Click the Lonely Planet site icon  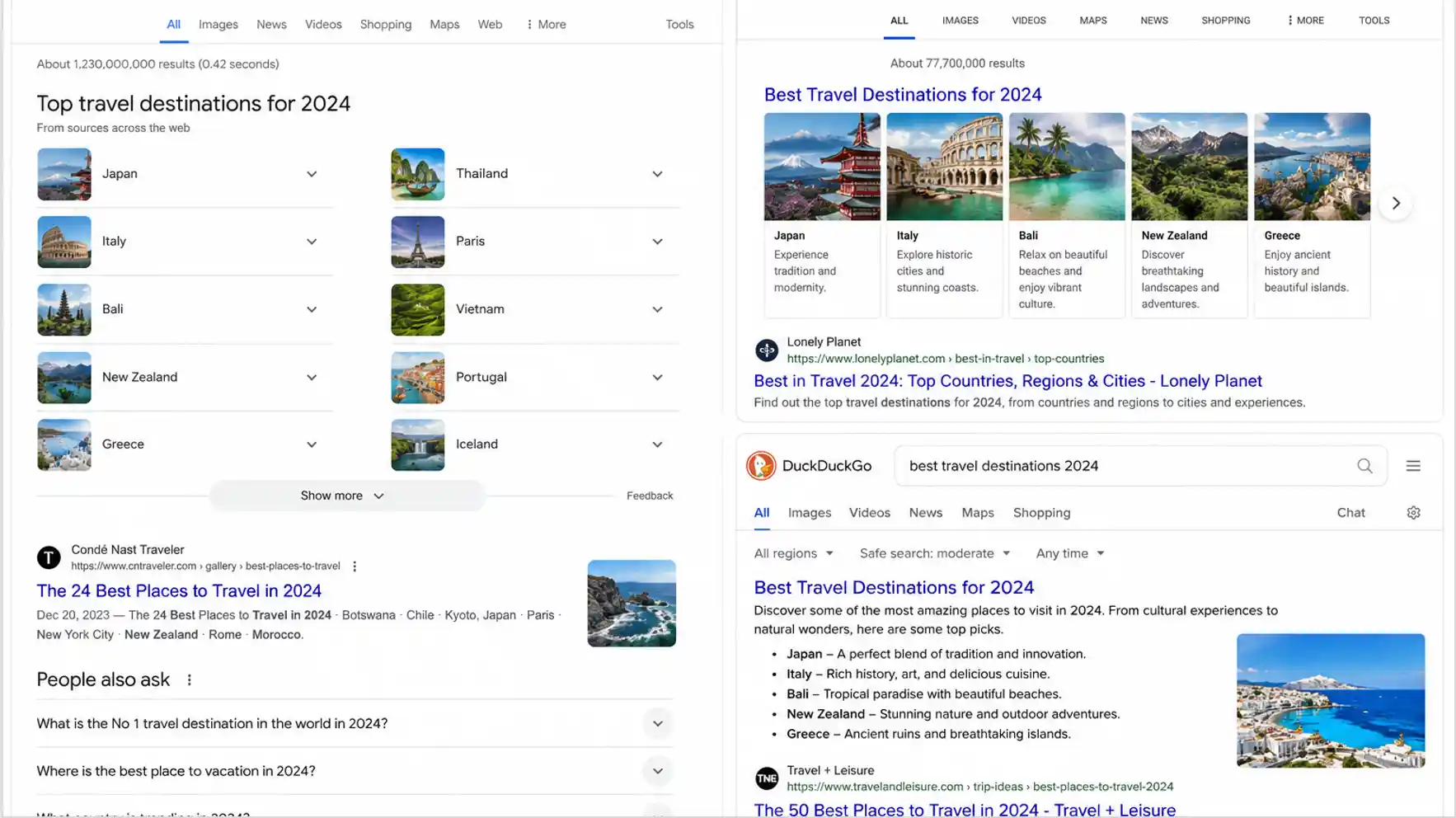[x=767, y=350]
